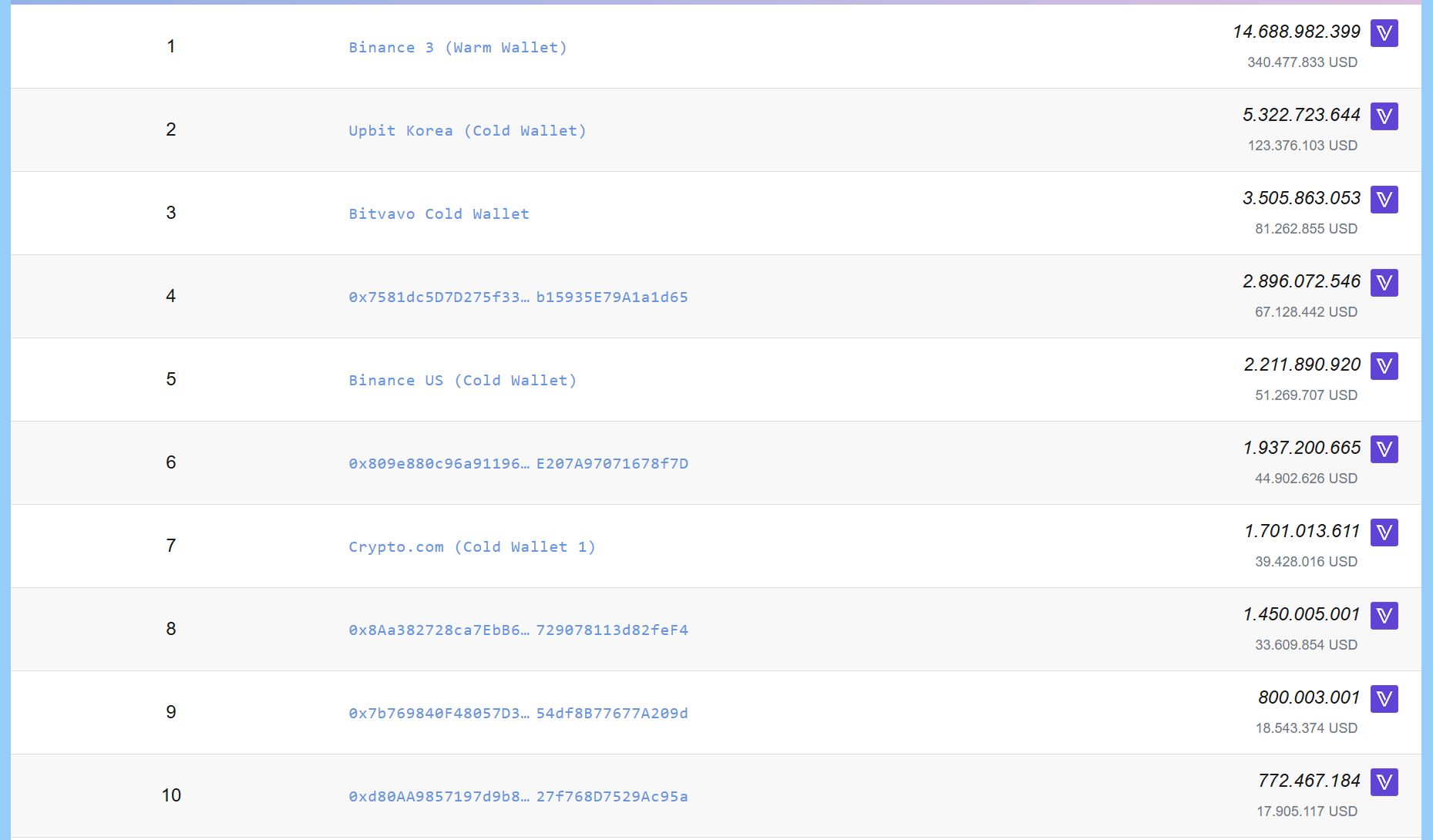Click rank number 10 in last row
Viewport: 1433px width, 840px height.
(x=171, y=795)
